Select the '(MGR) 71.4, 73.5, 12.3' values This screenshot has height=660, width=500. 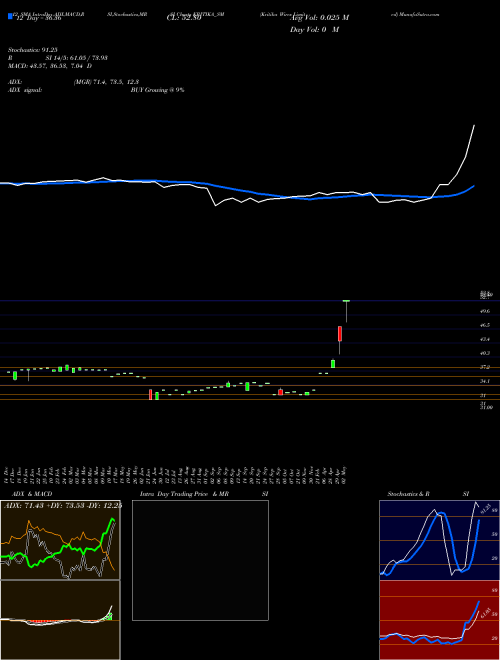106,82
